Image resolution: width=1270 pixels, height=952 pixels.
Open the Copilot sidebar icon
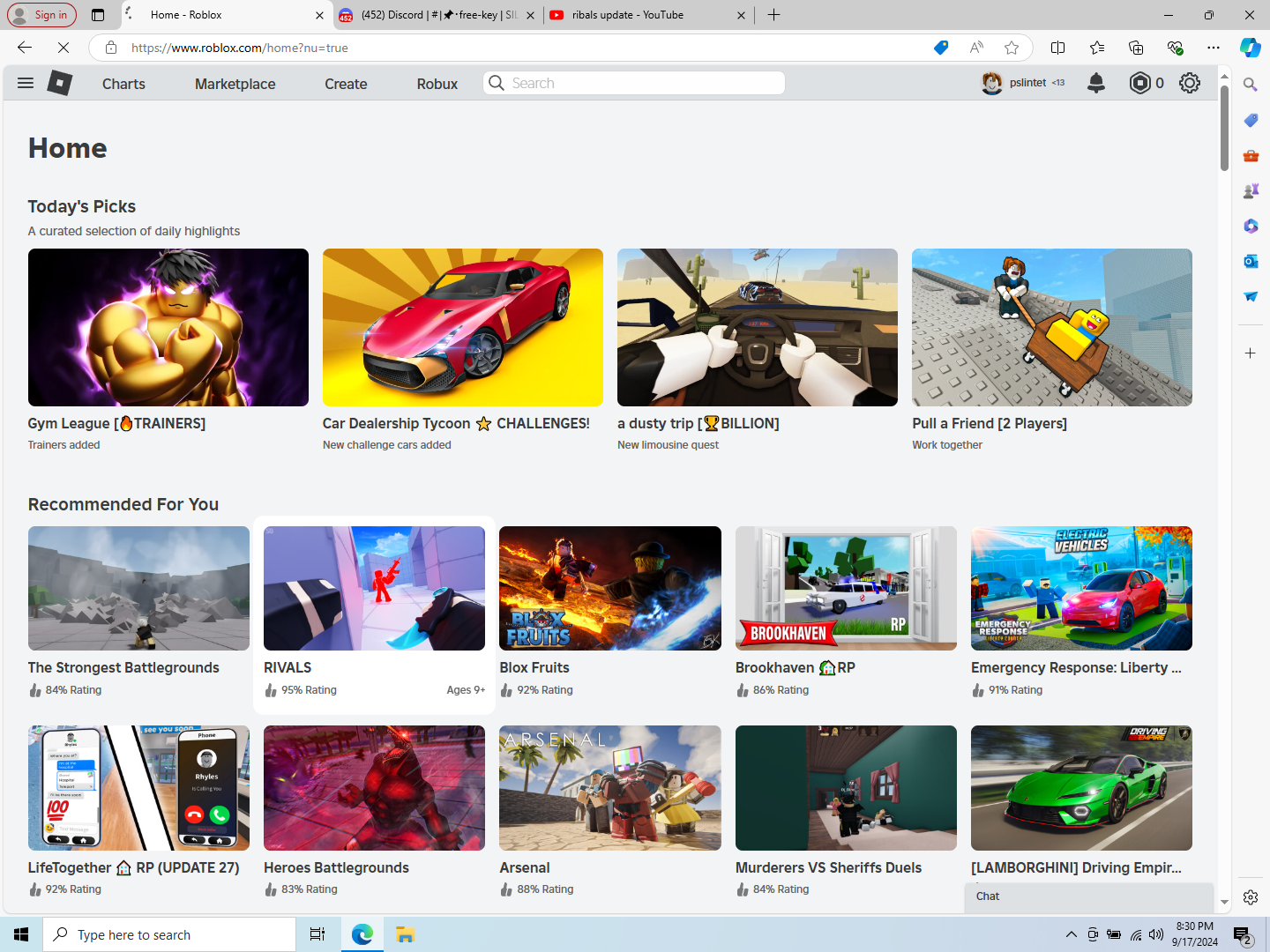[x=1251, y=48]
